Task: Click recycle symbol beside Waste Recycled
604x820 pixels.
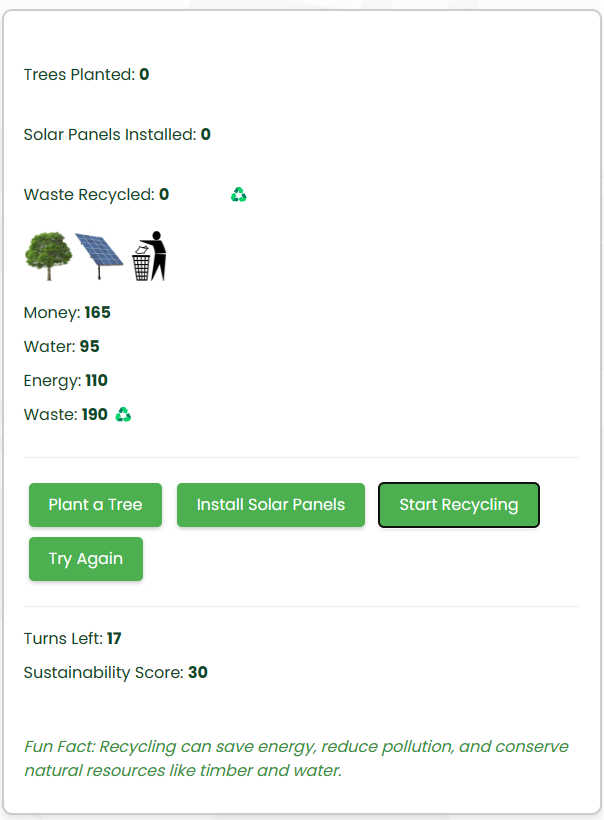Action: tap(238, 195)
